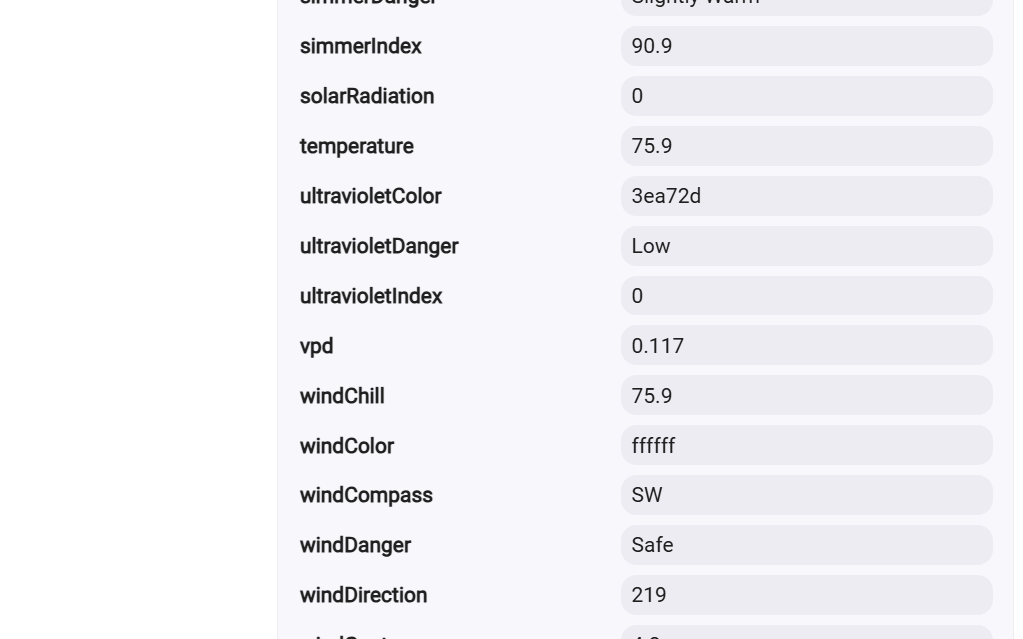Screen dimensions: 1023x639
Task: Select the solarRadiation value field
Action: 806,96
